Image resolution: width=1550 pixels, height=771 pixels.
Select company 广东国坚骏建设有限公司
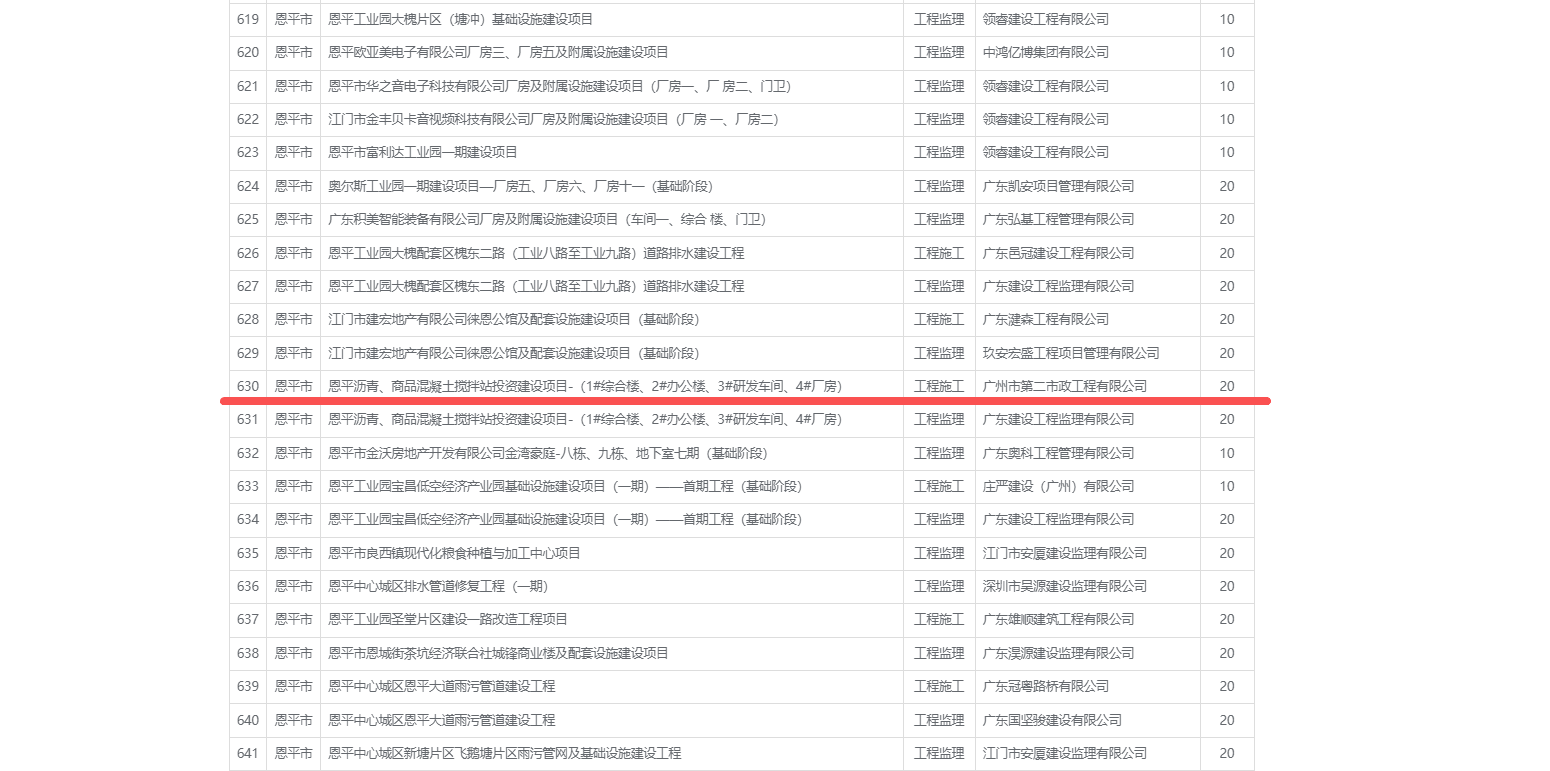(x=1051, y=720)
